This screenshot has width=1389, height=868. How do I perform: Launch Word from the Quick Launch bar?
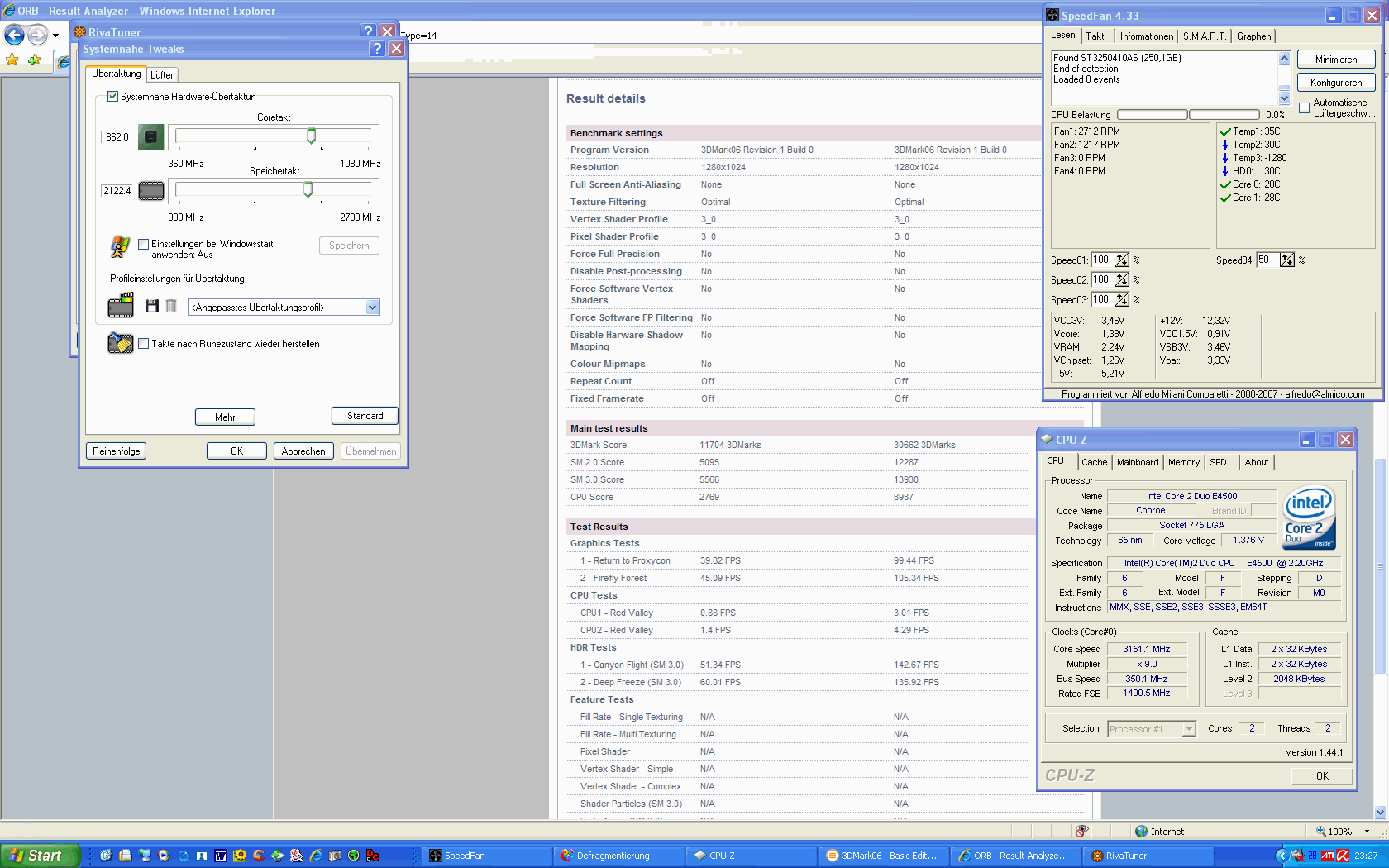click(x=221, y=856)
